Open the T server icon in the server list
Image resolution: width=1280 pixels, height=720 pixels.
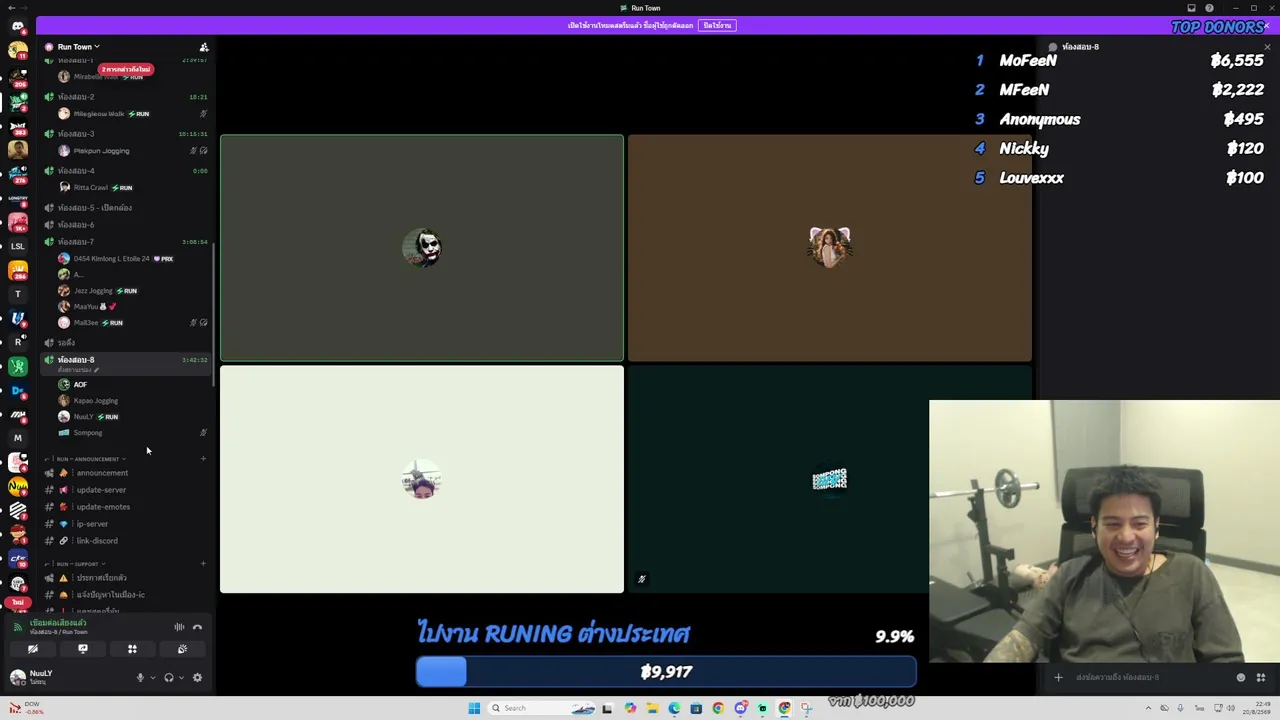tap(18, 294)
